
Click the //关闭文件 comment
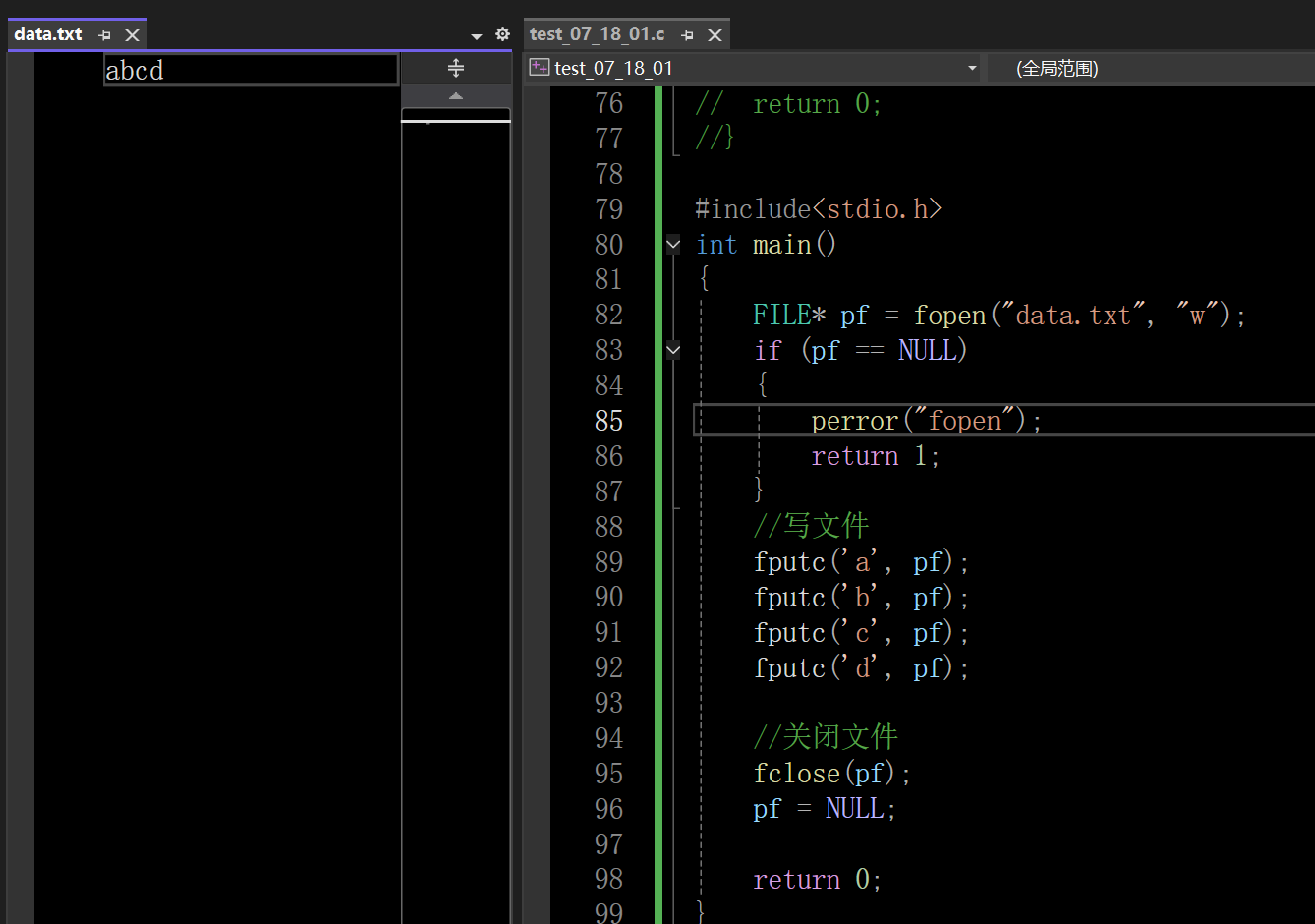[x=826, y=737]
